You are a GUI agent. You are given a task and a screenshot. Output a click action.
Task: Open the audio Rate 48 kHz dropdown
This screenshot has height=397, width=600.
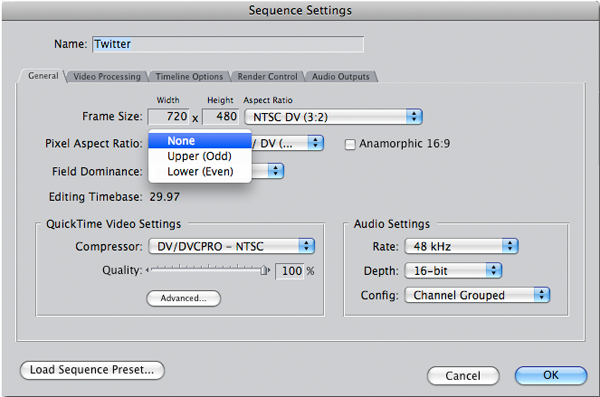[x=461, y=246]
